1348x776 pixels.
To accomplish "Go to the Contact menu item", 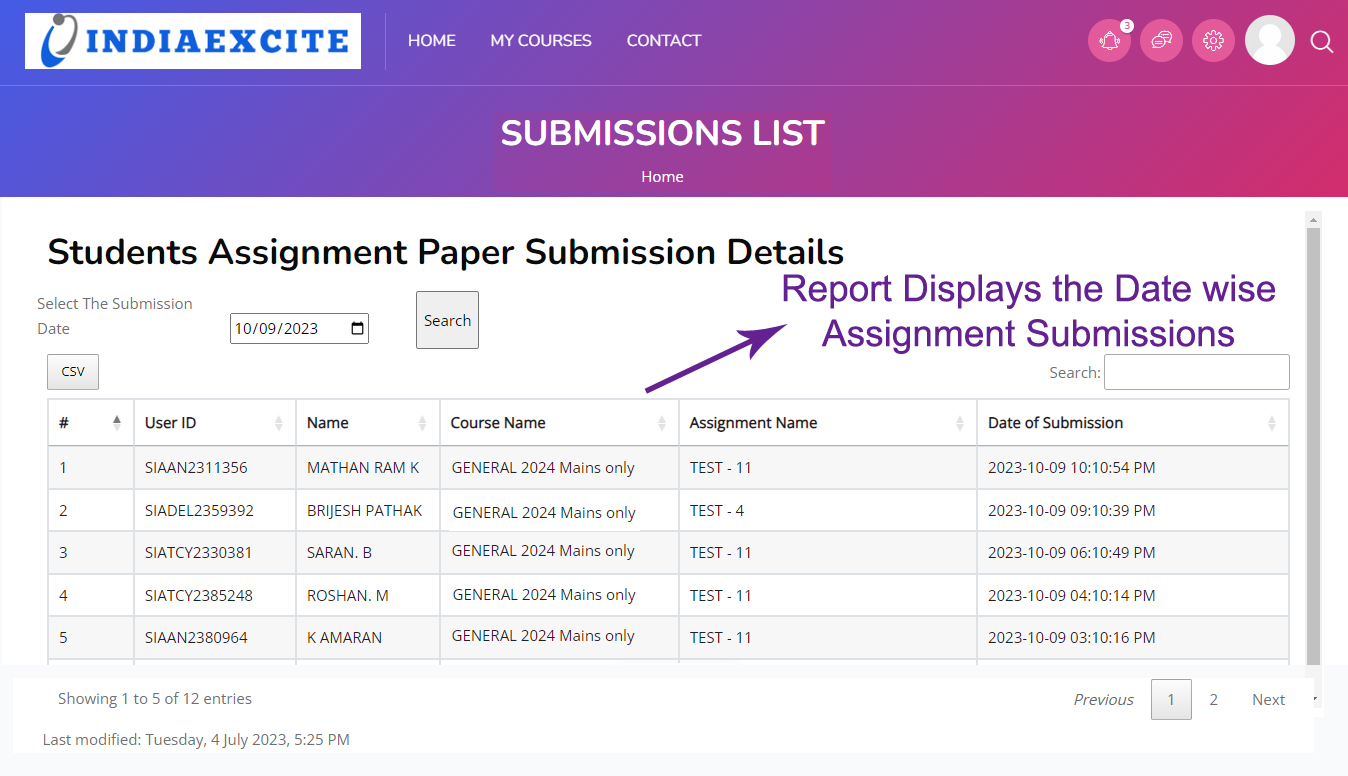I will pyautogui.click(x=664, y=41).
